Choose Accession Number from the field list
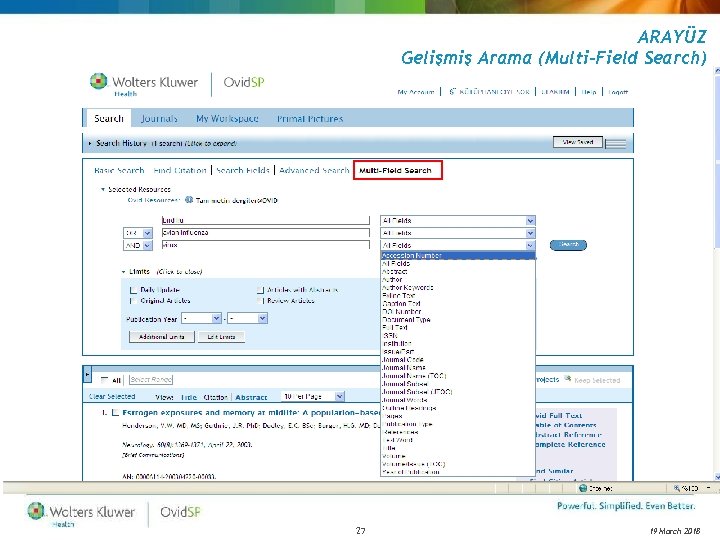Image resolution: width=720 pixels, height=540 pixels. pyautogui.click(x=458, y=255)
